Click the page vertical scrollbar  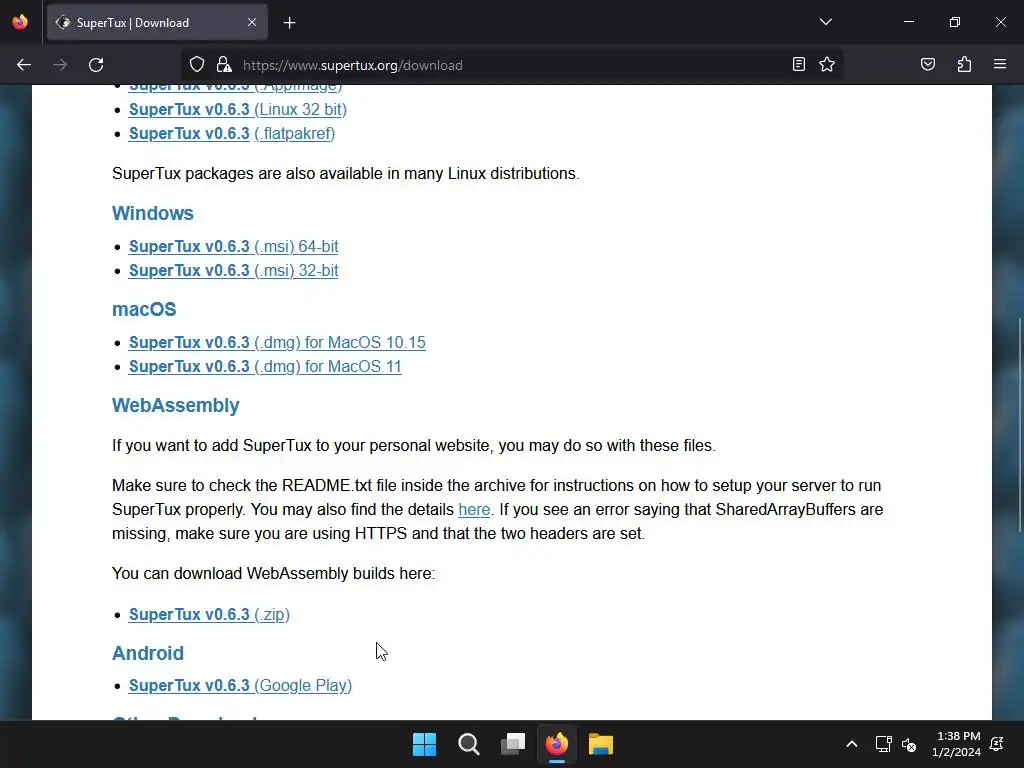coord(1019,424)
